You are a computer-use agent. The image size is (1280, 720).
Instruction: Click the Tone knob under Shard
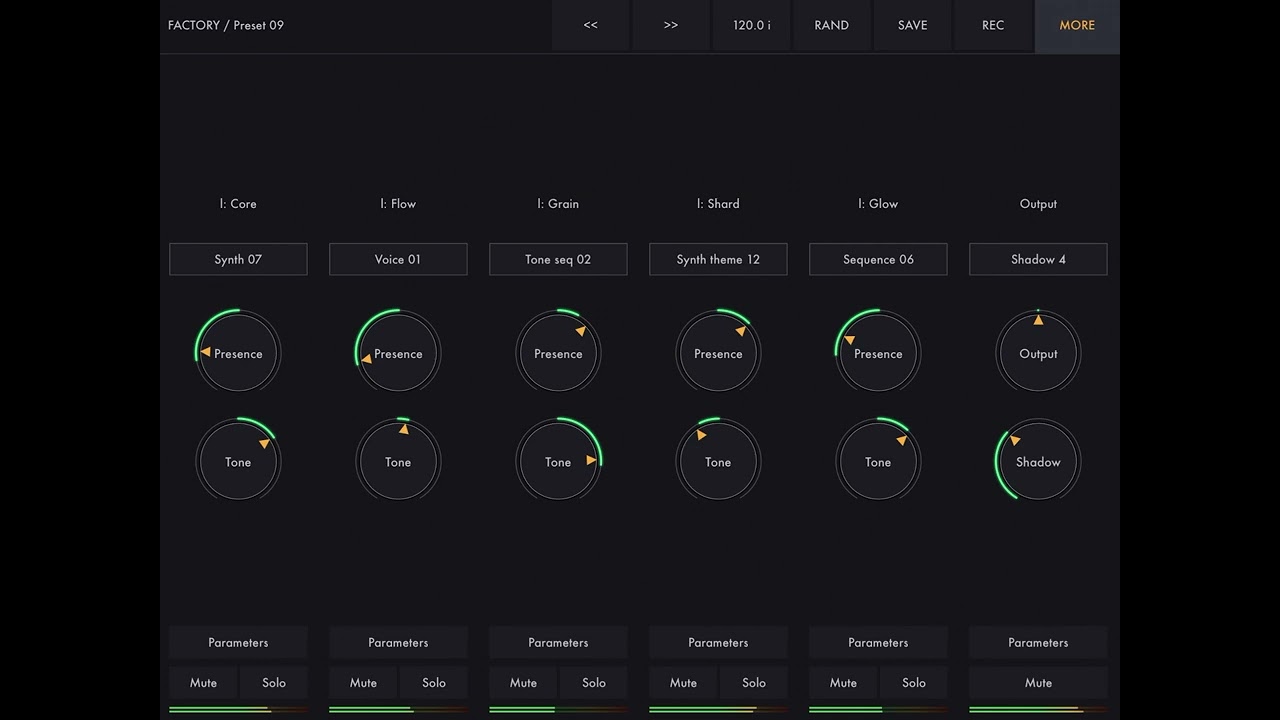718,461
